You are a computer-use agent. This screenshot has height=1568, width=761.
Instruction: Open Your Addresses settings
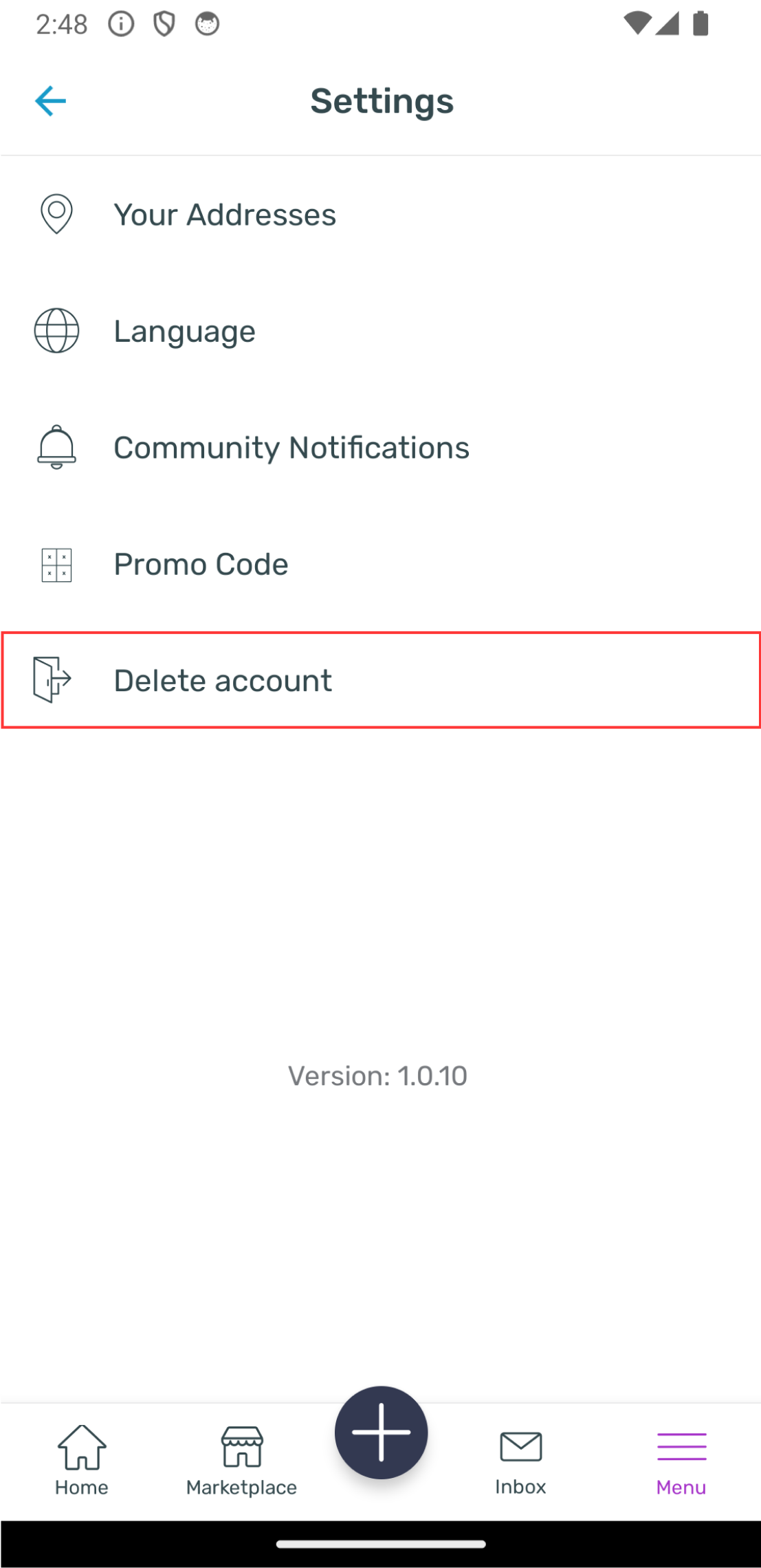pyautogui.click(x=225, y=215)
